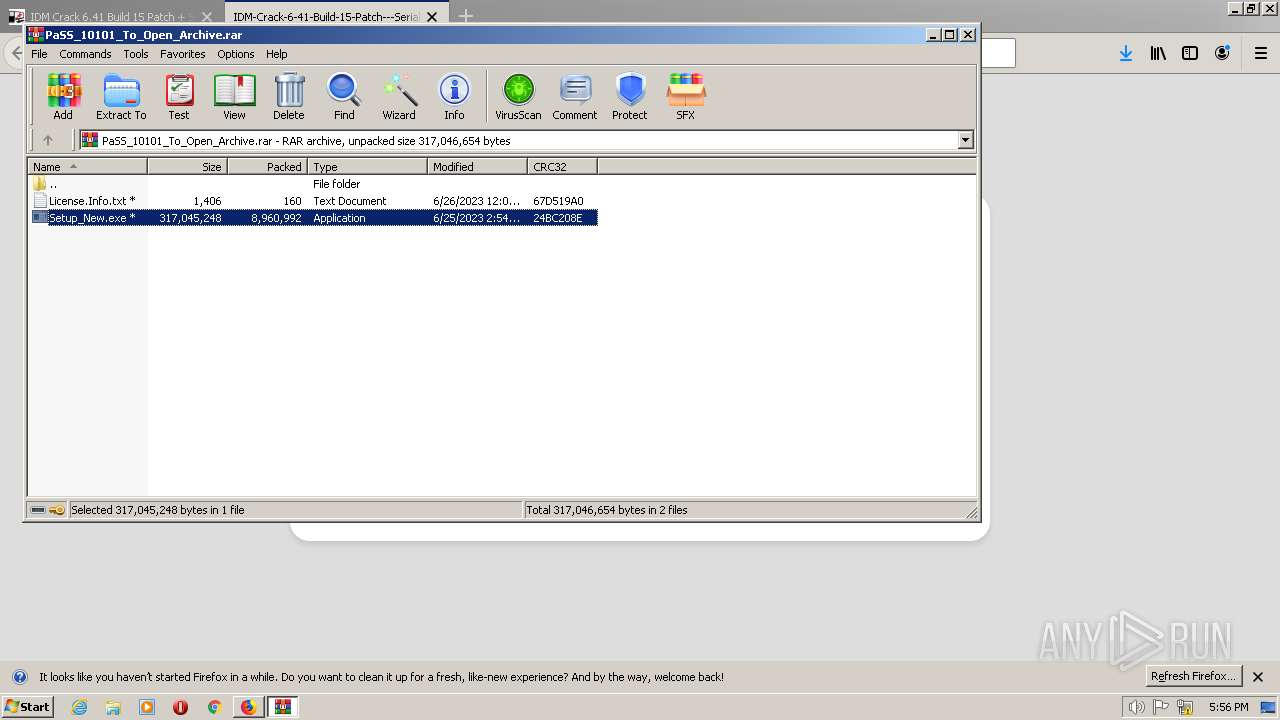Screen dimensions: 1280x720
Task: Expand the archive path dropdown
Action: 965,140
